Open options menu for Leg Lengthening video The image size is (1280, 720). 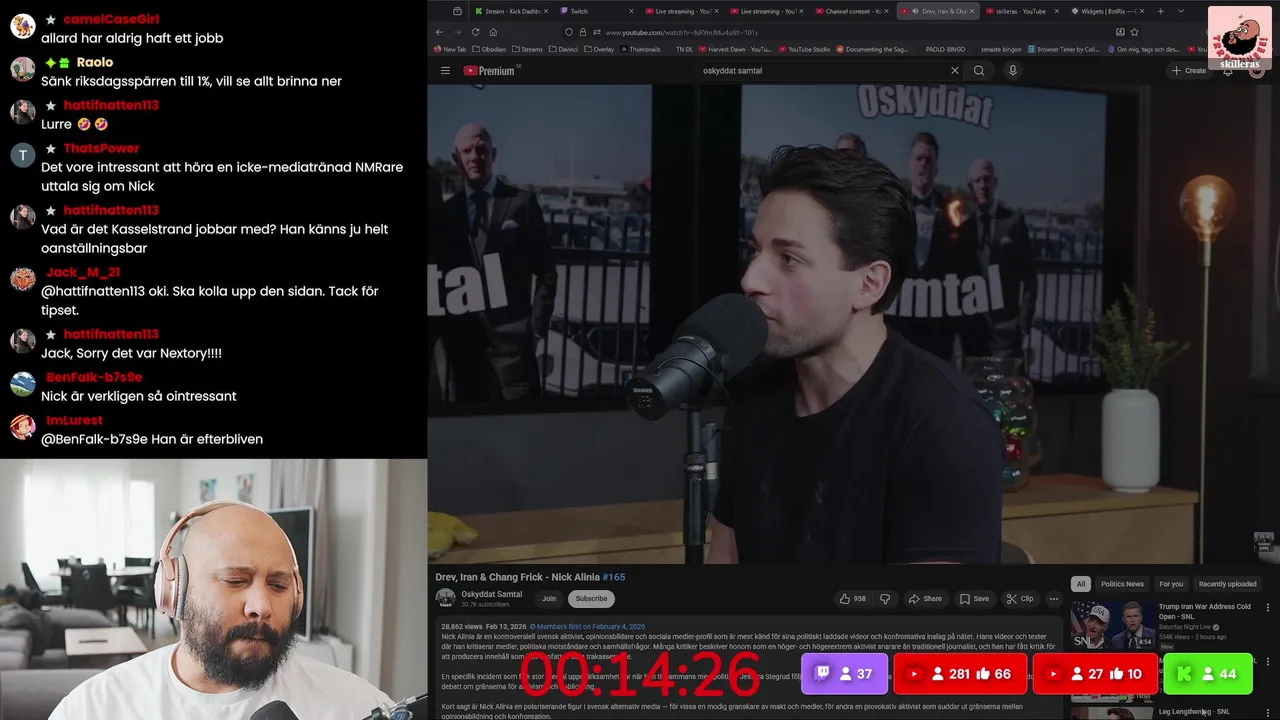coord(1268,713)
